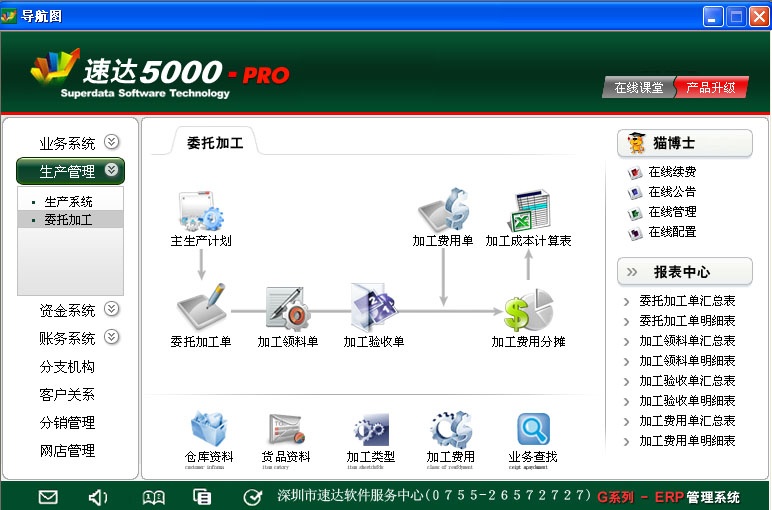
Task: Open the 加工费用分摊 icon
Action: point(529,311)
